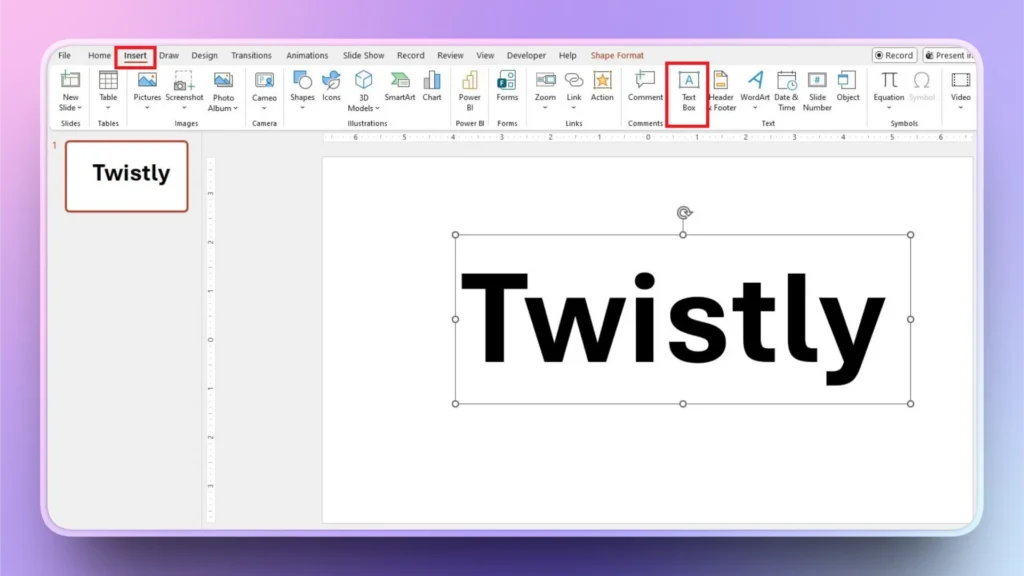1024x576 pixels.
Task: Select the Twistly slide thumbnail
Action: pyautogui.click(x=127, y=175)
